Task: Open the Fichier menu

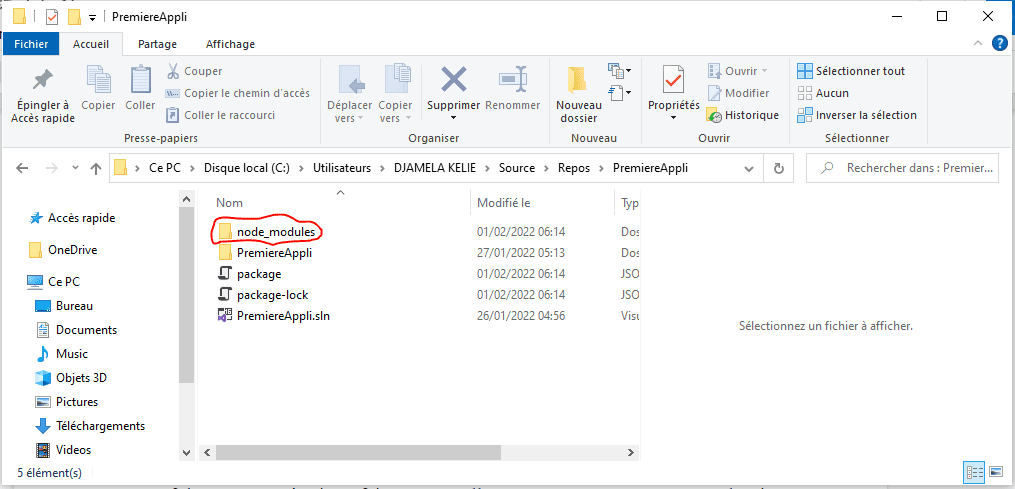Action: [31, 44]
